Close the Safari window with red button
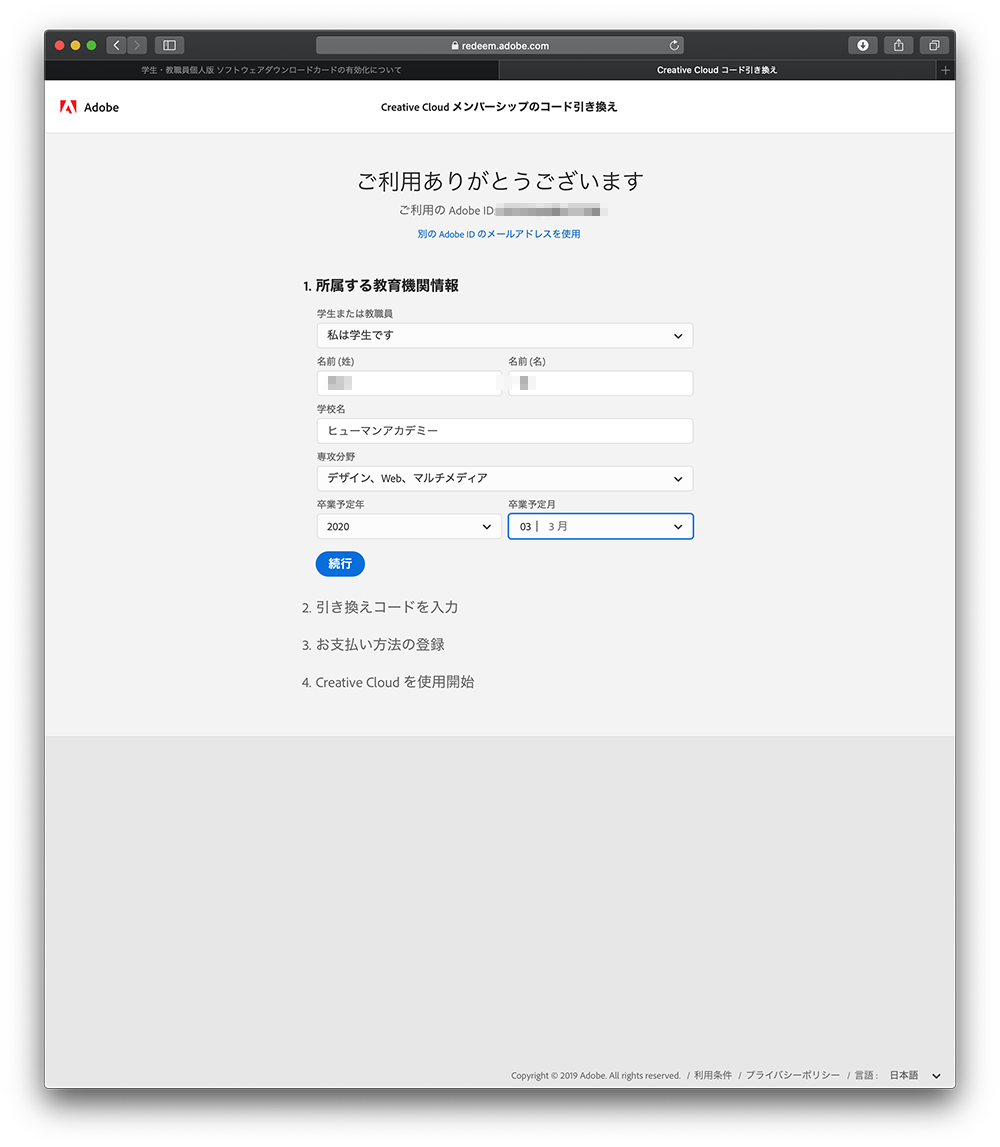This screenshot has width=1000, height=1147. (x=60, y=45)
